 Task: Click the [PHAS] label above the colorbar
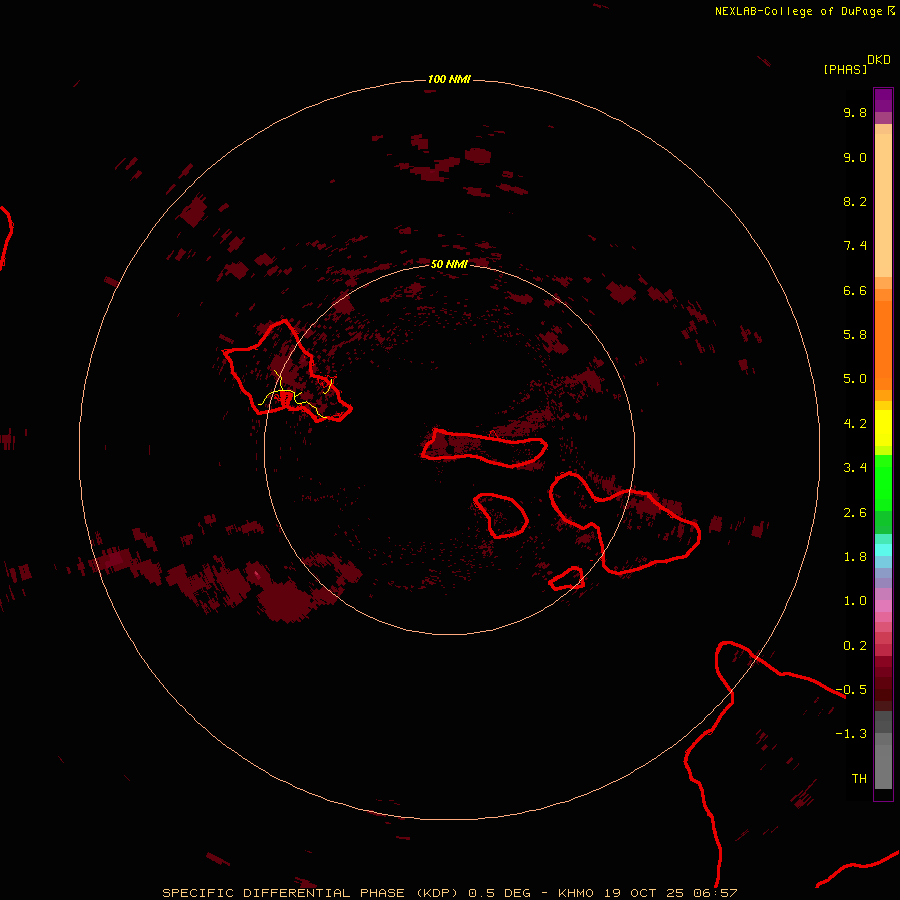tap(845, 69)
